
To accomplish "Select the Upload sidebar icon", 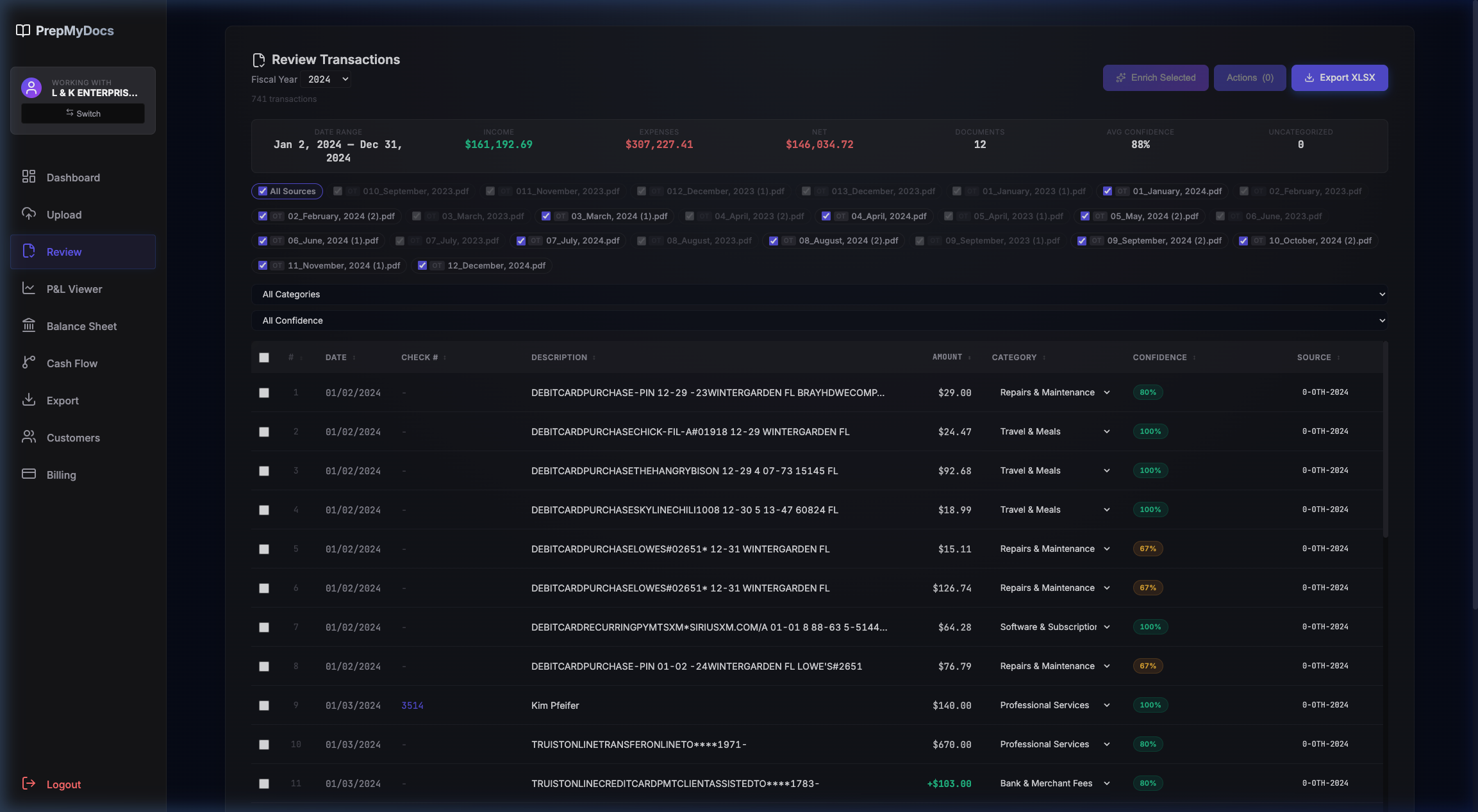I will point(29,214).
